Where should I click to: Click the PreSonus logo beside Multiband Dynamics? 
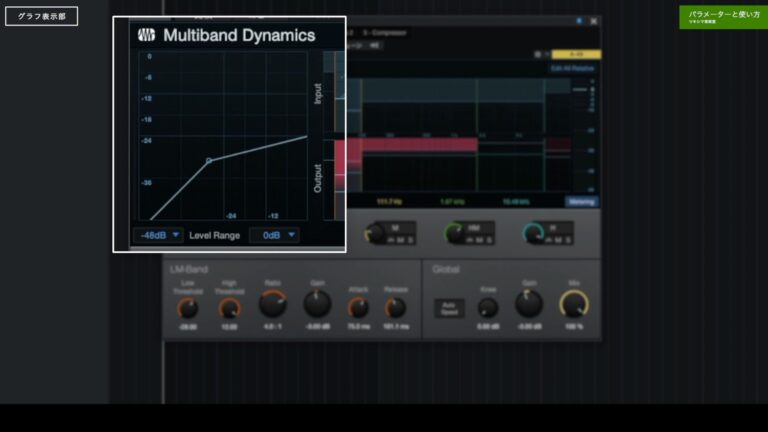[147, 35]
